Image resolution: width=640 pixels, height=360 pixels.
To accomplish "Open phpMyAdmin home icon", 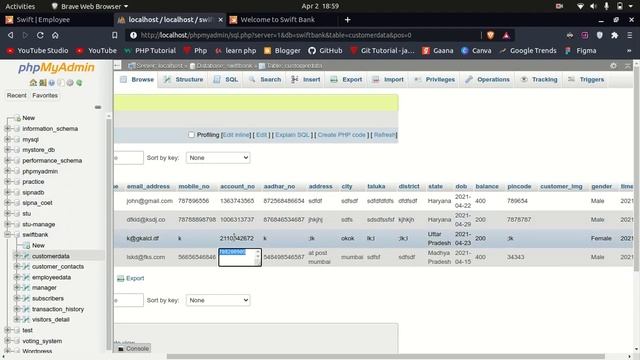I will tap(33, 83).
